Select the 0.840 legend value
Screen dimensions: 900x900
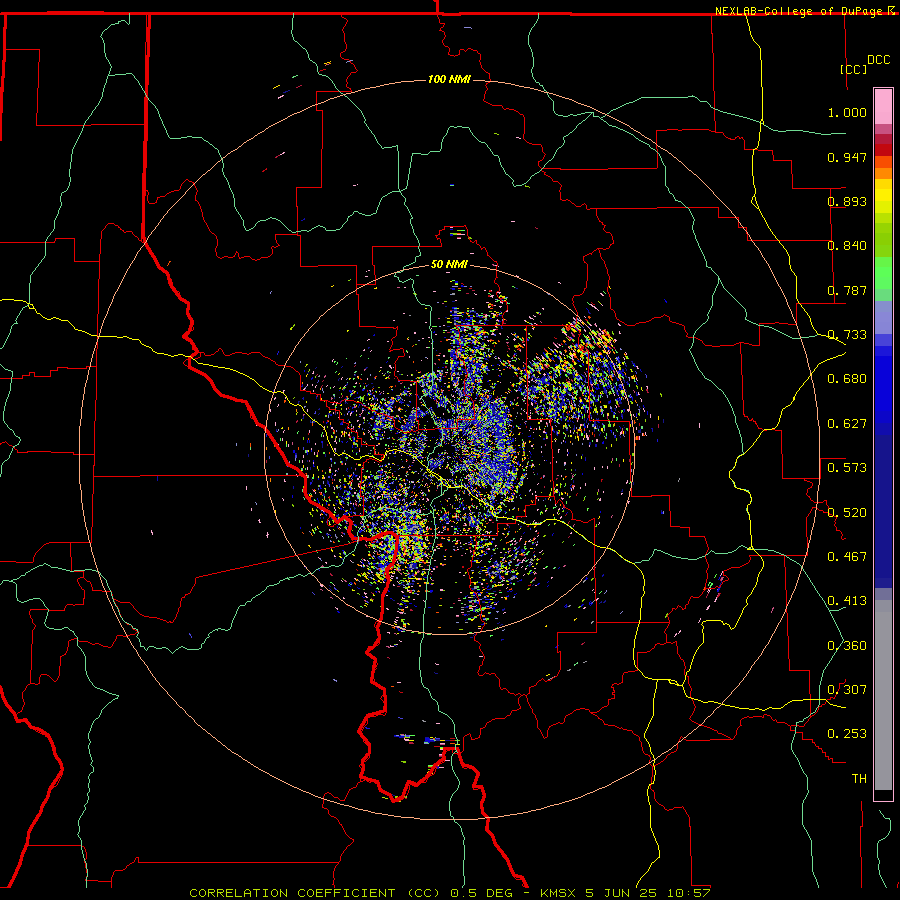point(847,246)
